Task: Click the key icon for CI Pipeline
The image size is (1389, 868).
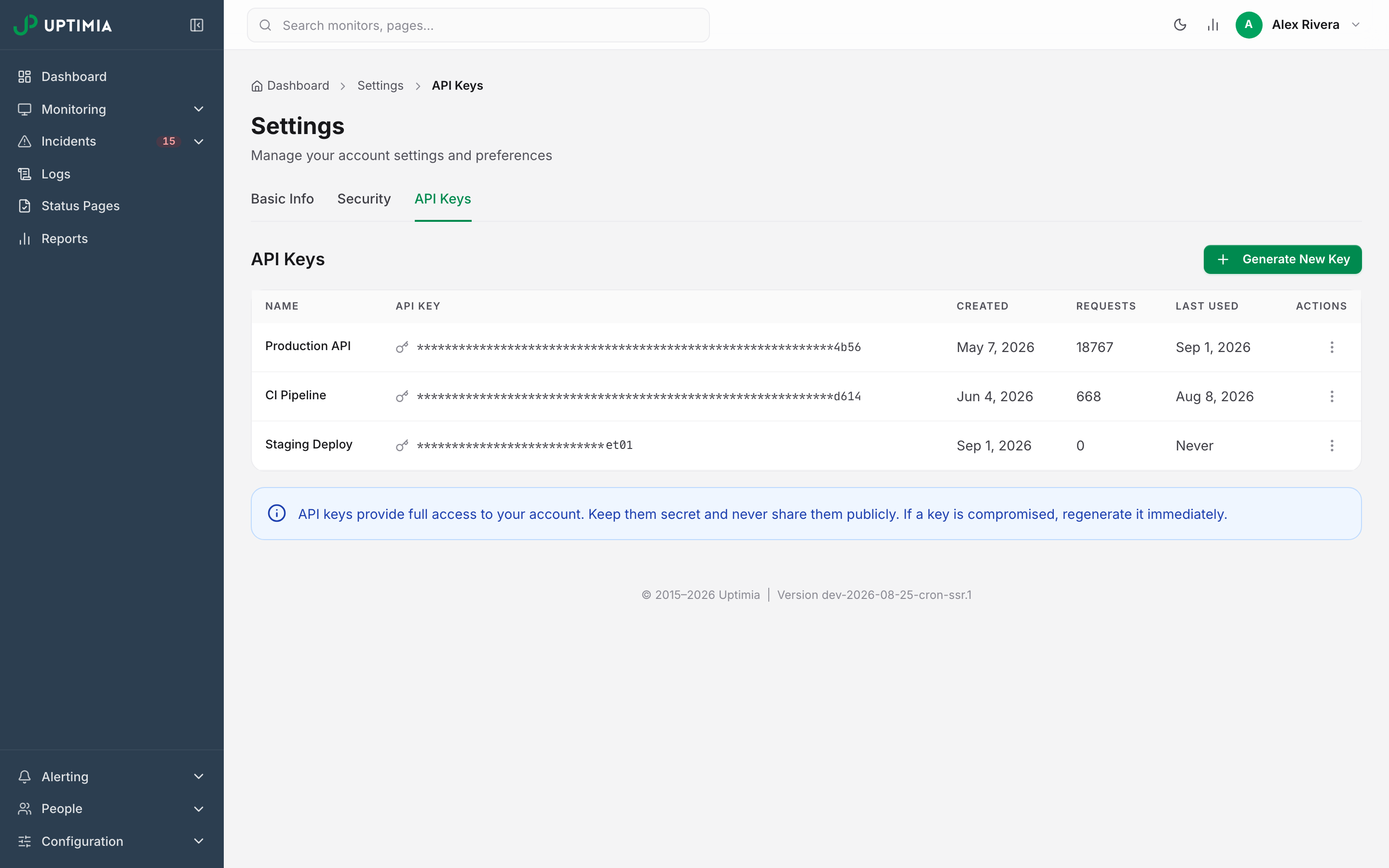Action: tap(402, 396)
